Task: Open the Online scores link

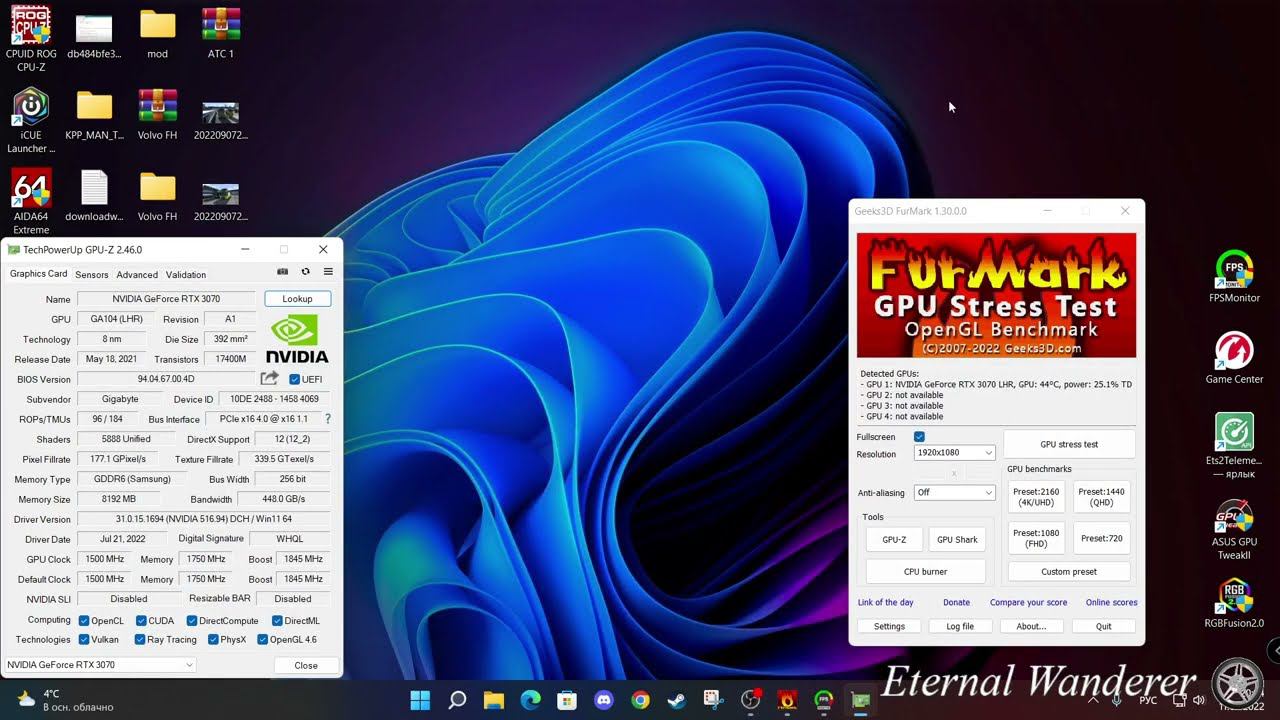Action: click(x=1111, y=602)
